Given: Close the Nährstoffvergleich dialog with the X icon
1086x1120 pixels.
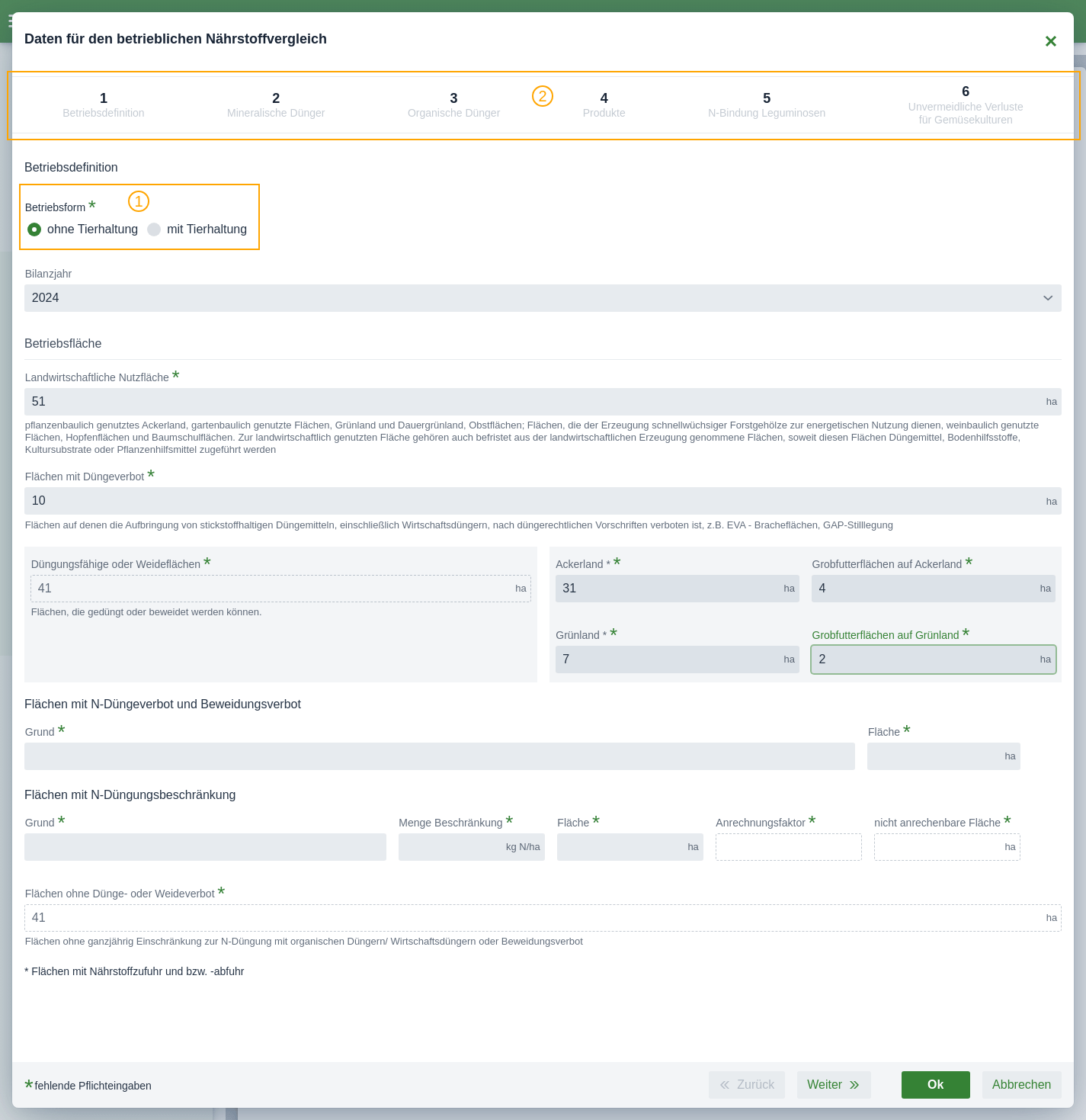Looking at the screenshot, I should pyautogui.click(x=1050, y=41).
